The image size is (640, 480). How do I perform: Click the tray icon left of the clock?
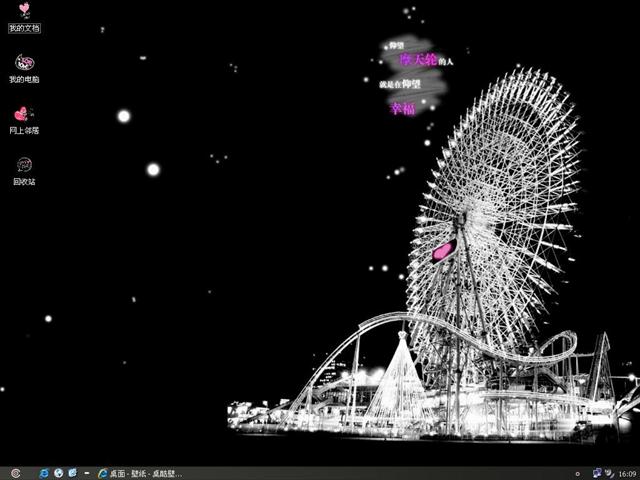(x=610, y=472)
